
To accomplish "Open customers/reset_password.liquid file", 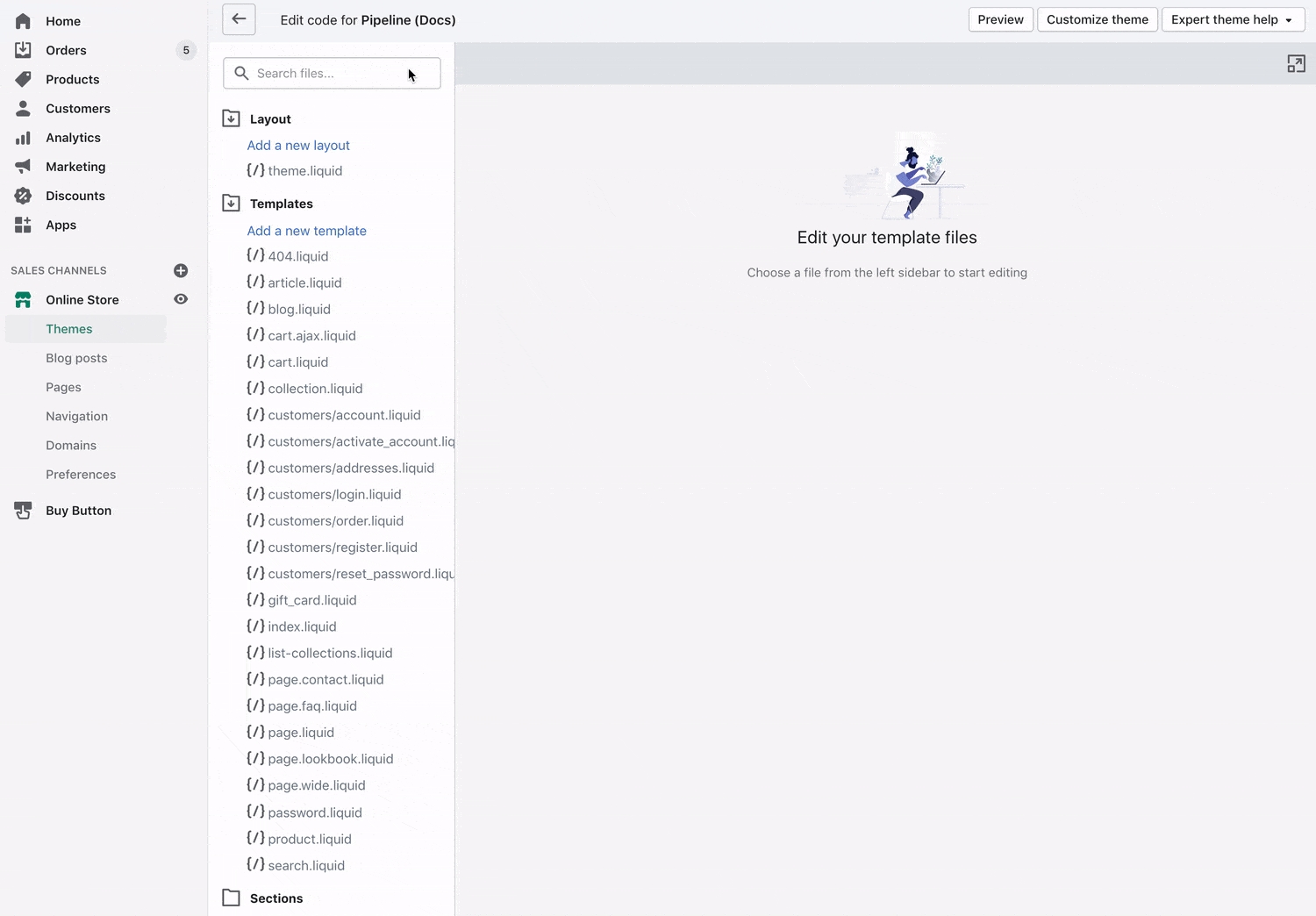I will [350, 574].
